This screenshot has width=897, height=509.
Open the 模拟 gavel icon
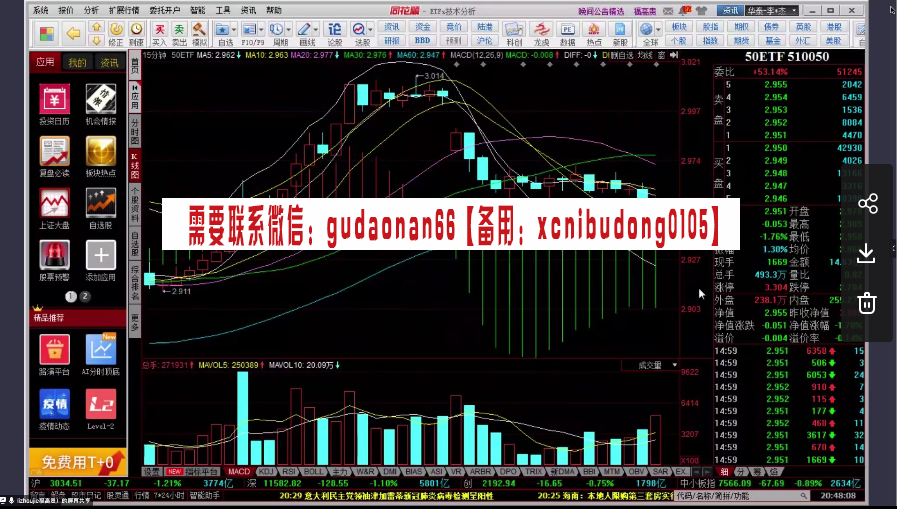click(199, 34)
